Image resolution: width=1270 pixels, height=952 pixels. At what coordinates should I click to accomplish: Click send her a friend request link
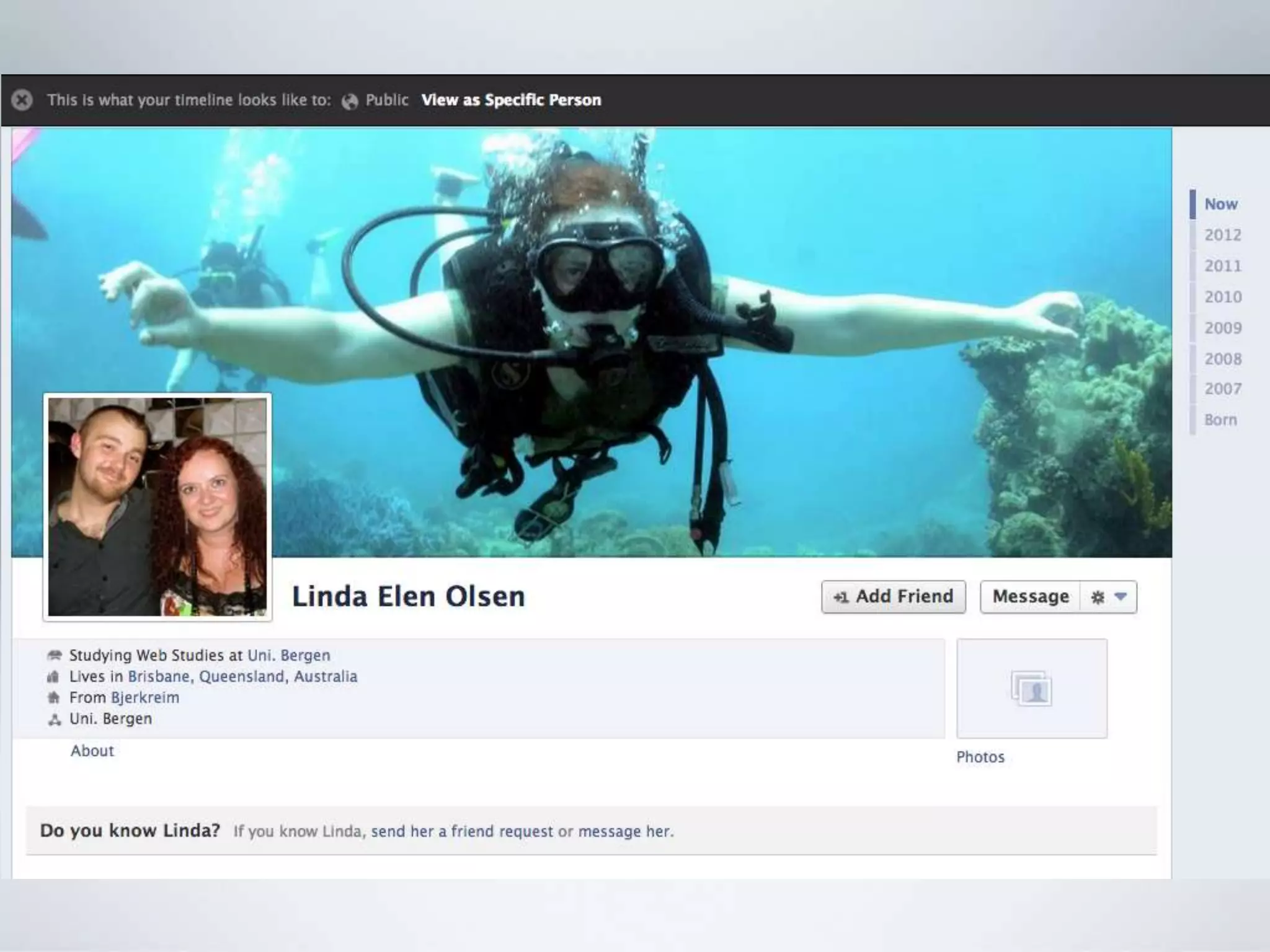click(x=462, y=831)
